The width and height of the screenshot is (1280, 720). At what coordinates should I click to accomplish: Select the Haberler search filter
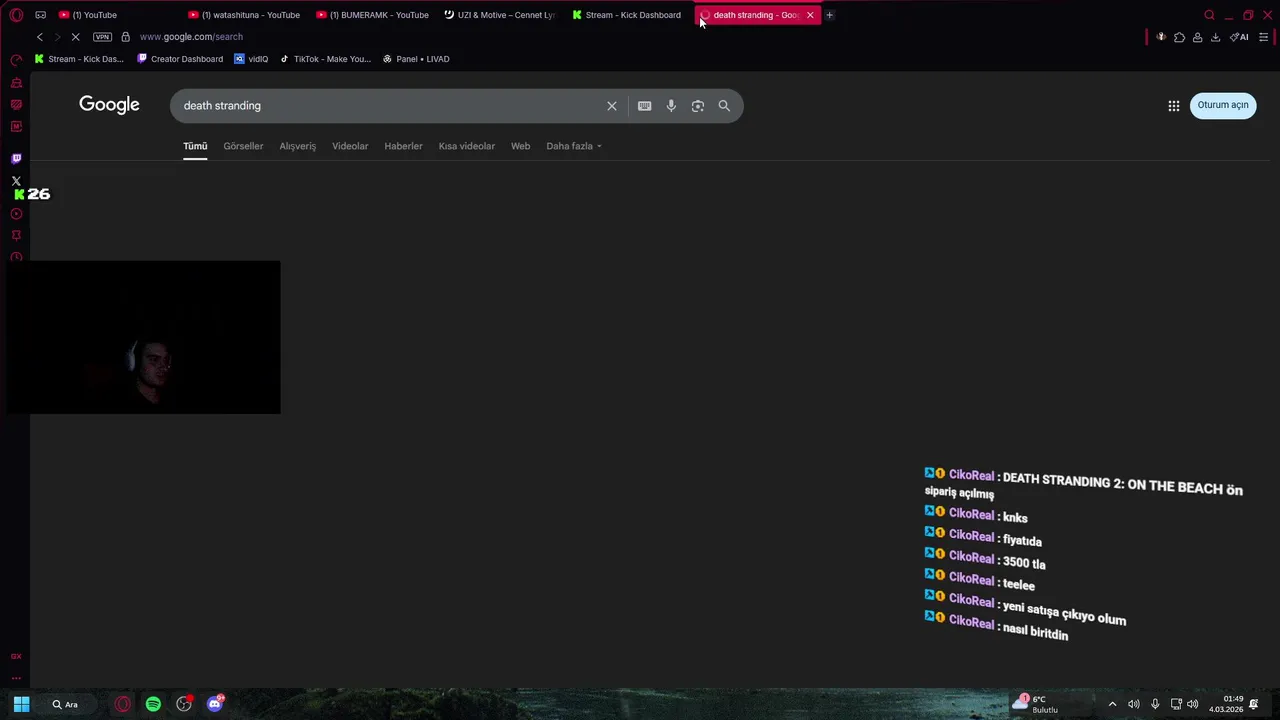pos(403,146)
